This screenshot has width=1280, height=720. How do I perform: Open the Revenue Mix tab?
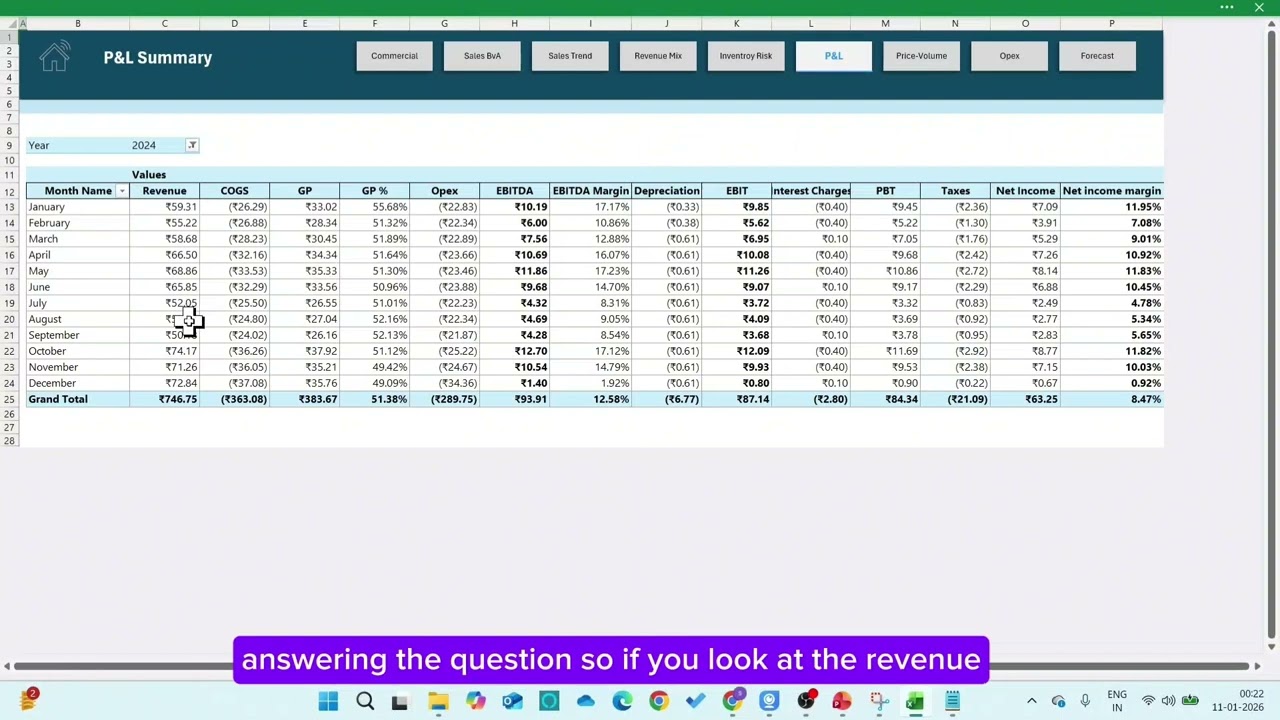pos(658,56)
